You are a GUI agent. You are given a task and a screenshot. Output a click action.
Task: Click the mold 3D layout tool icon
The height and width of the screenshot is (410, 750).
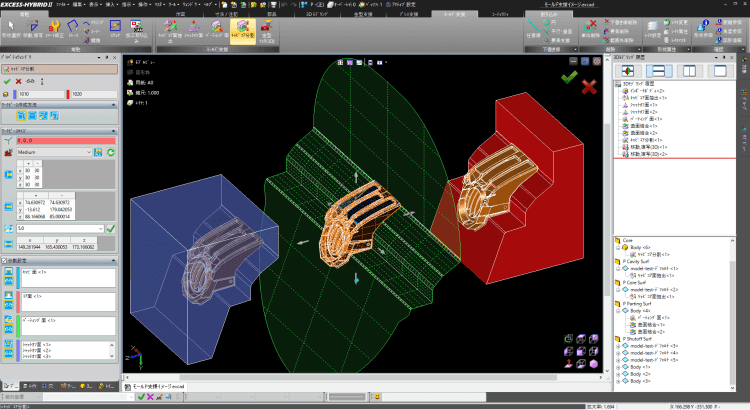pyautogui.click(x=267, y=31)
